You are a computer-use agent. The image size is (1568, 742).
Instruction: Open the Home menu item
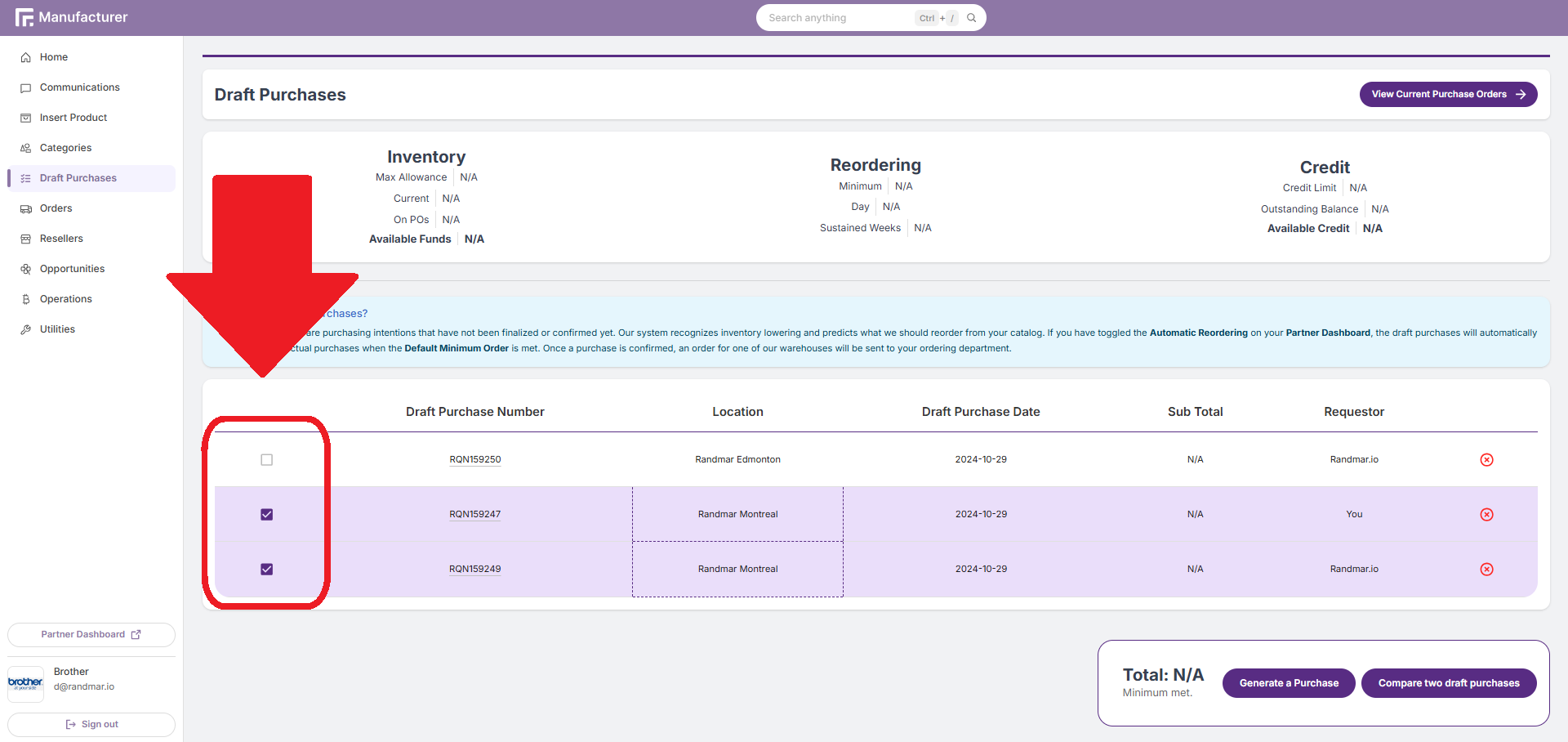click(91, 57)
